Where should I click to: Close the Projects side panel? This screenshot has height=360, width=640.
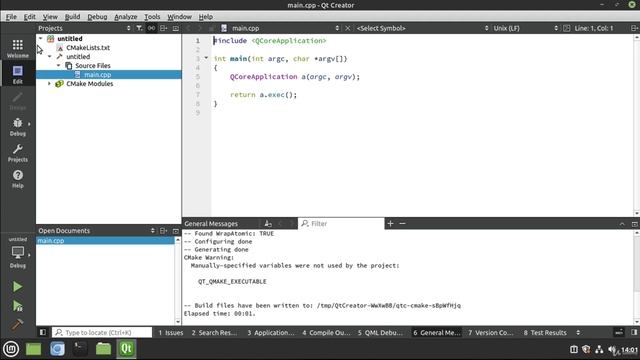click(176, 28)
